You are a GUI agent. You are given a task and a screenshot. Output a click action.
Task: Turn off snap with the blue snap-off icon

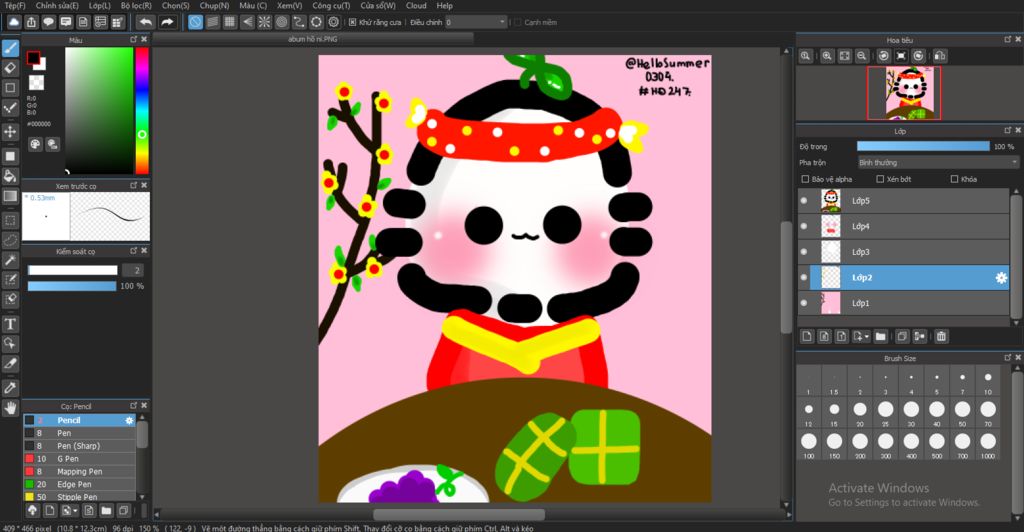tap(195, 22)
